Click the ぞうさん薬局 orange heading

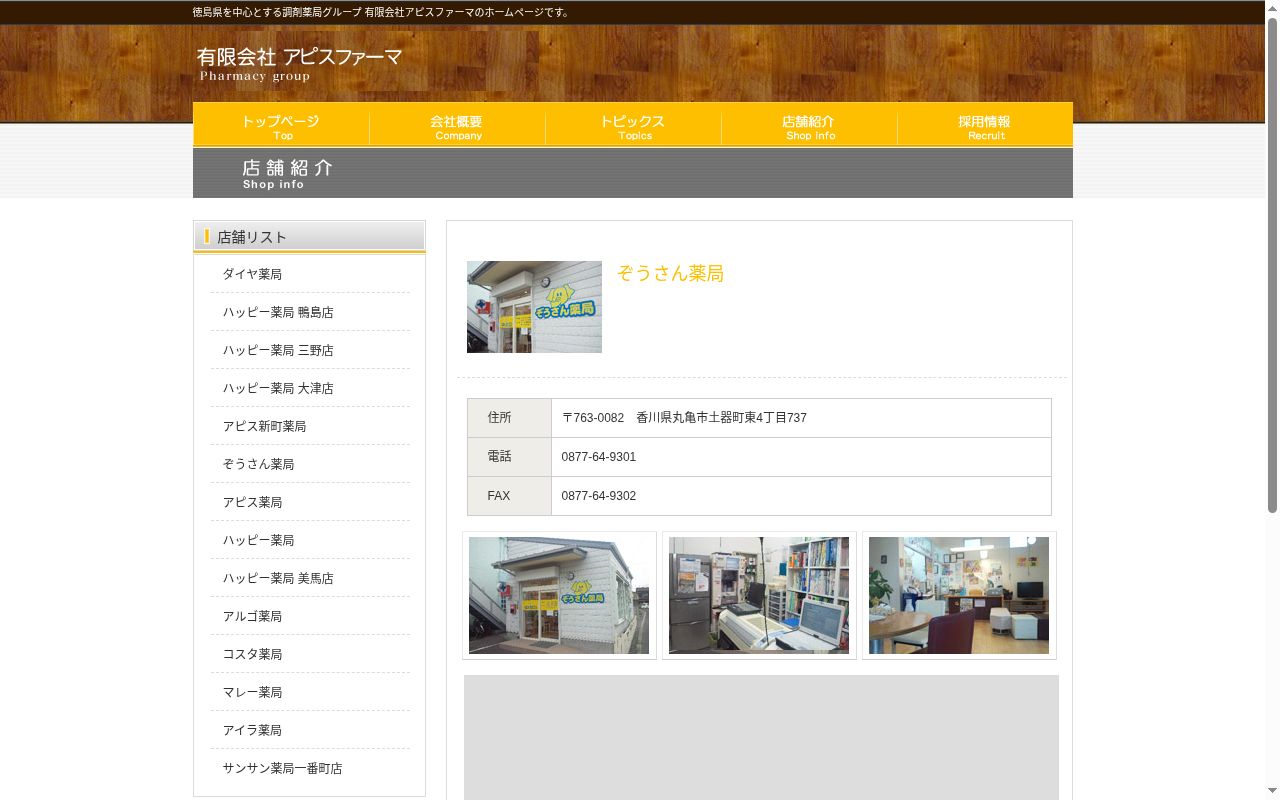click(670, 273)
